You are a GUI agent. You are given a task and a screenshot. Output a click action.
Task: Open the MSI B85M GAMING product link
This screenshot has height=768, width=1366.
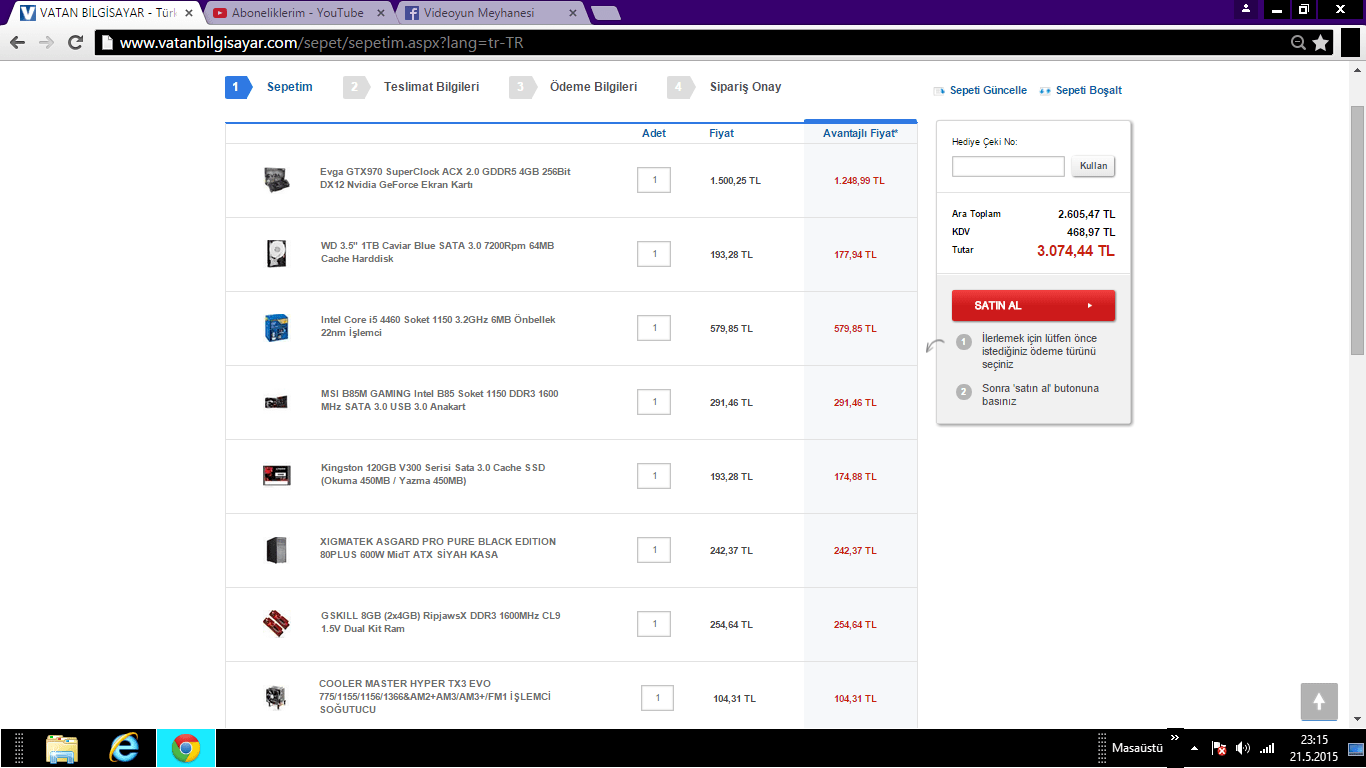click(x=440, y=400)
